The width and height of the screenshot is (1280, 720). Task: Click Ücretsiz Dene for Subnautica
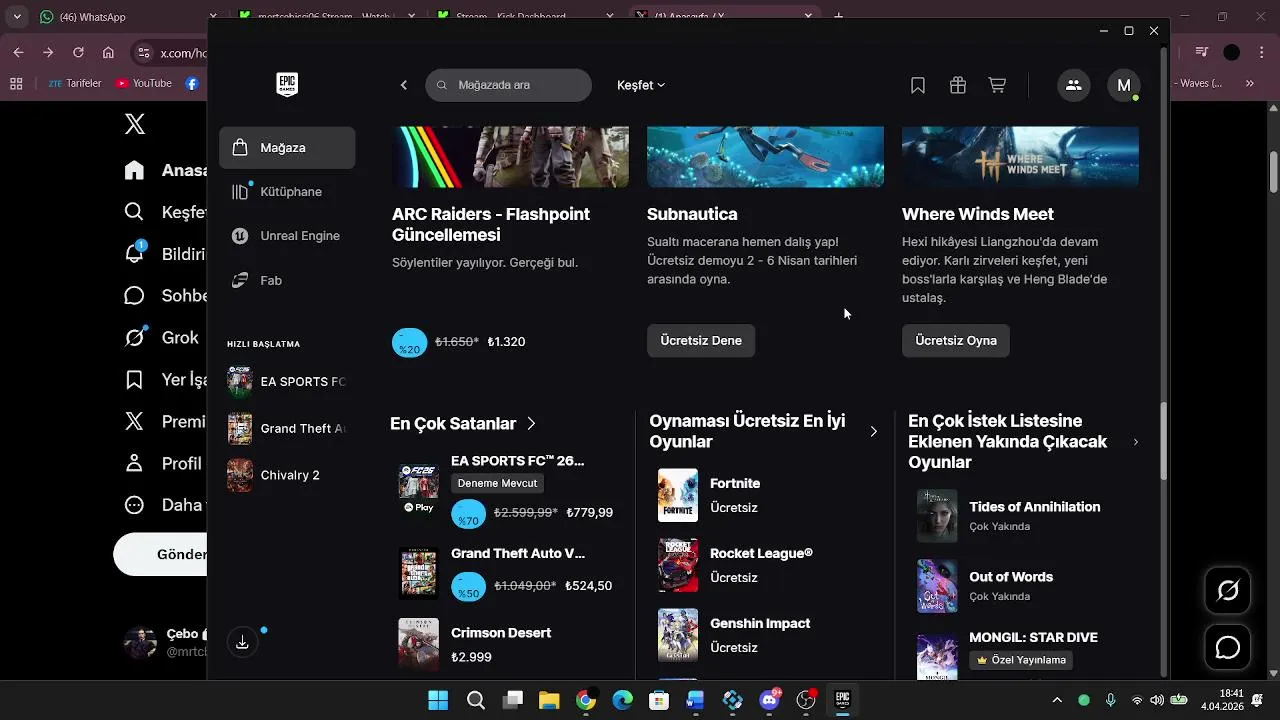pyautogui.click(x=701, y=341)
